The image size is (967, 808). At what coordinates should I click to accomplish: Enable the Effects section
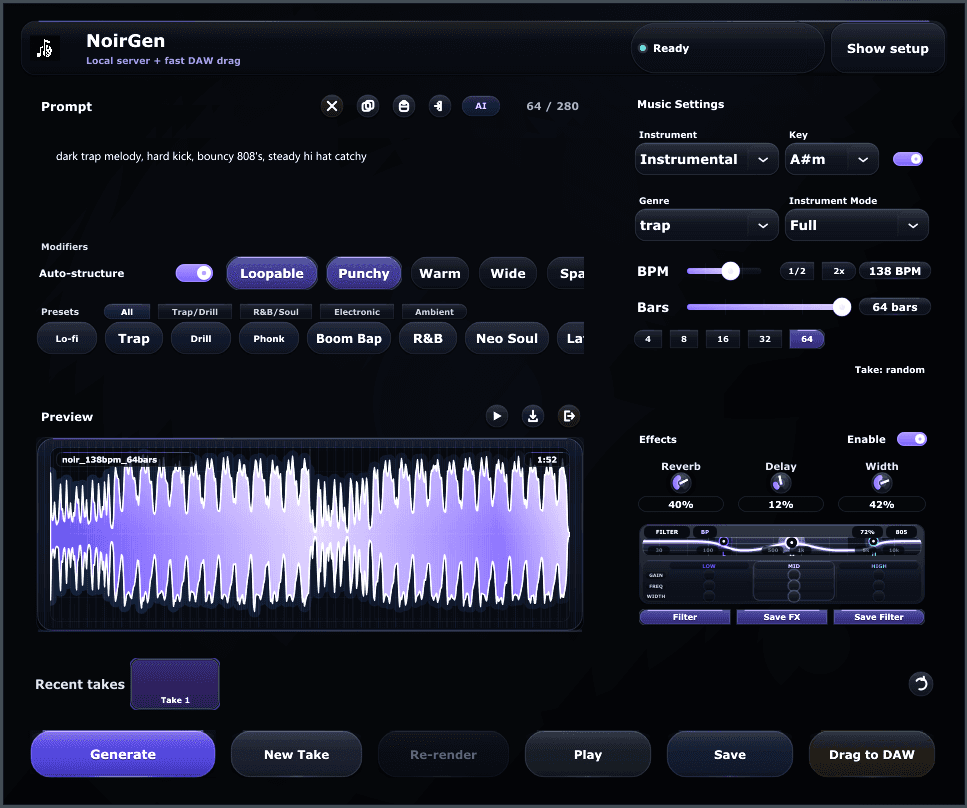coord(912,439)
